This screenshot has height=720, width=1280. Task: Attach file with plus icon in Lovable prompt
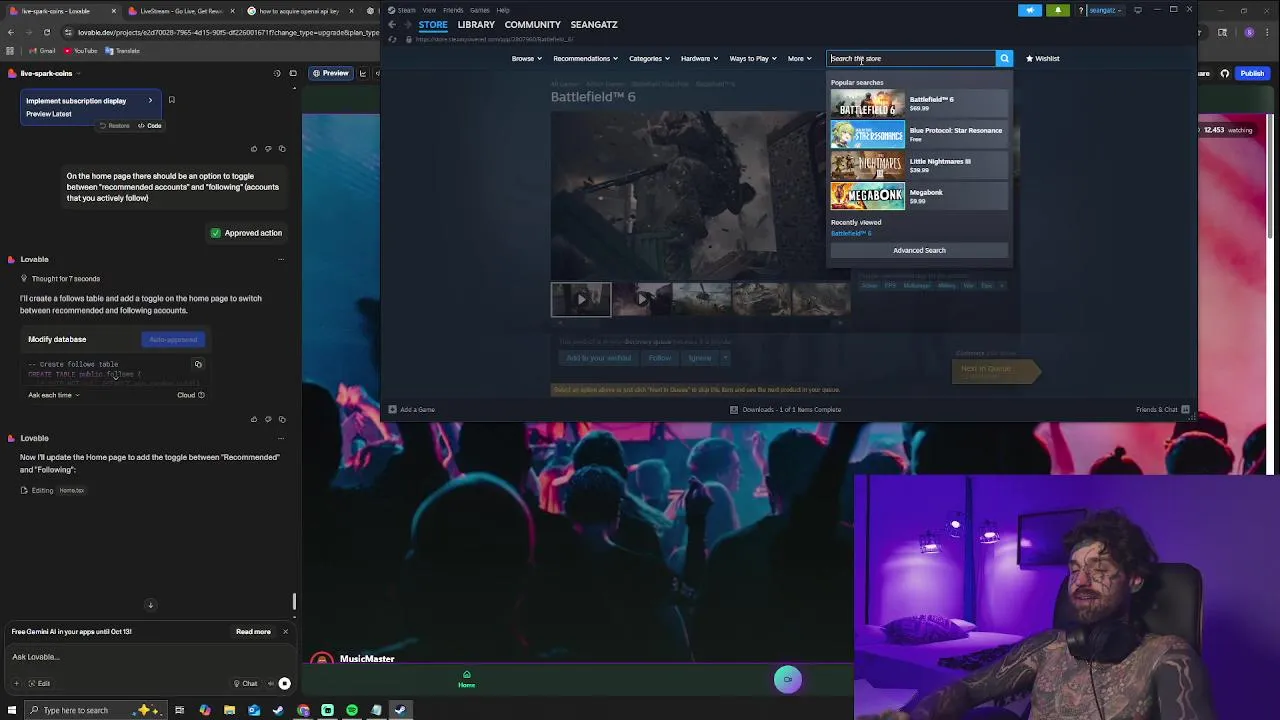click(16, 683)
